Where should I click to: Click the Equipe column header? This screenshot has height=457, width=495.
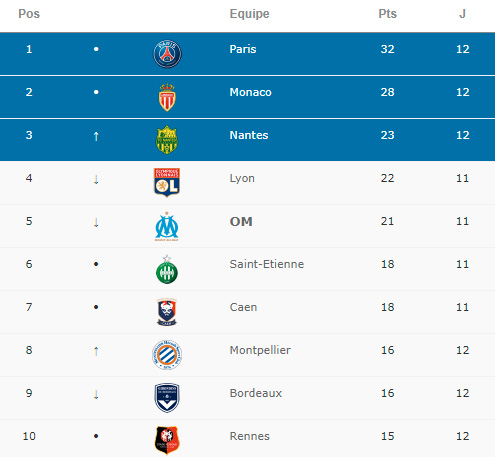click(249, 14)
